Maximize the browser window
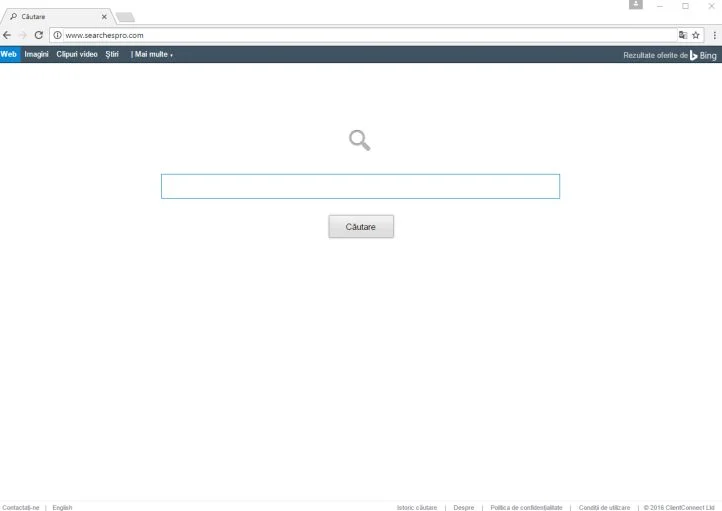 [x=685, y=6]
